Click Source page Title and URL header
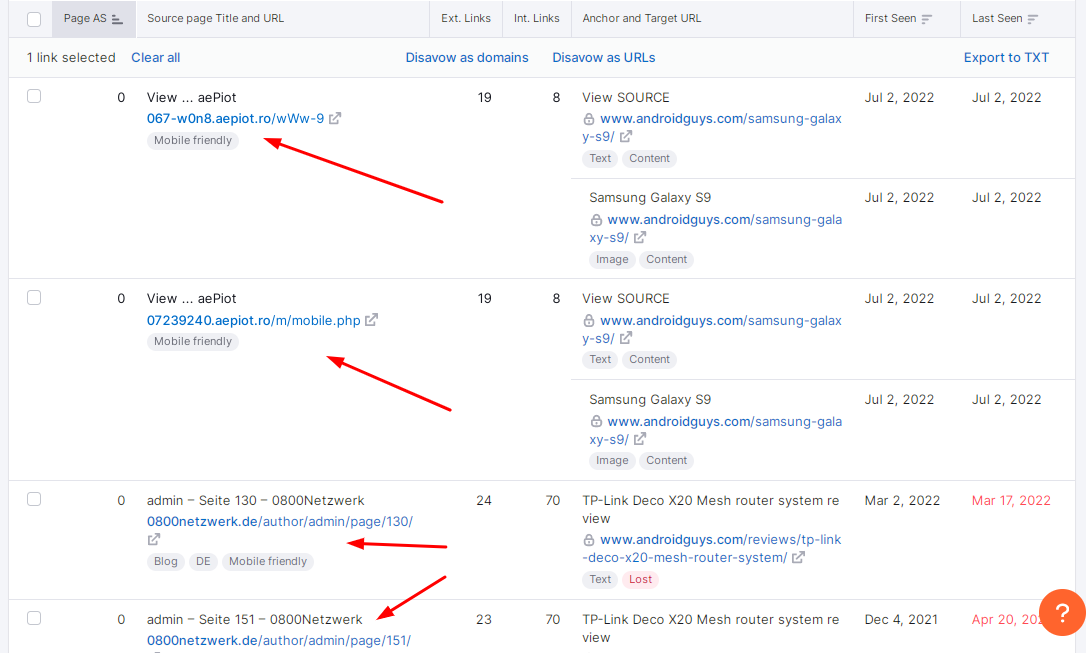 [x=215, y=19]
